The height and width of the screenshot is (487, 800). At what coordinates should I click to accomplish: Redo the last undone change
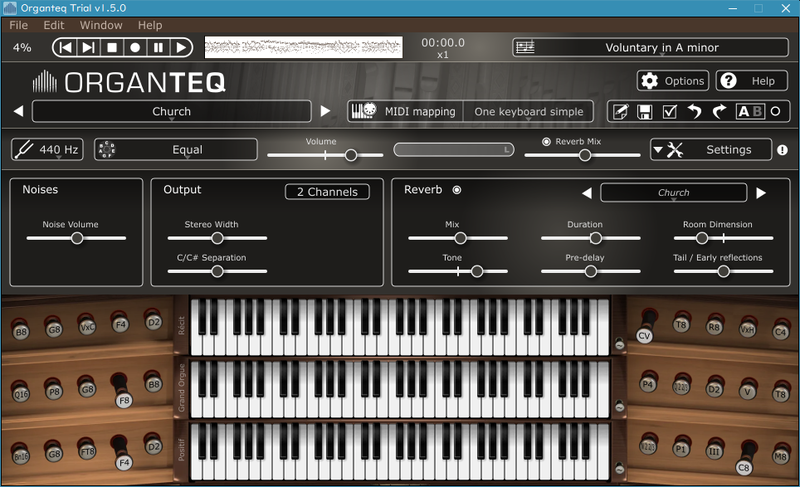coord(719,111)
